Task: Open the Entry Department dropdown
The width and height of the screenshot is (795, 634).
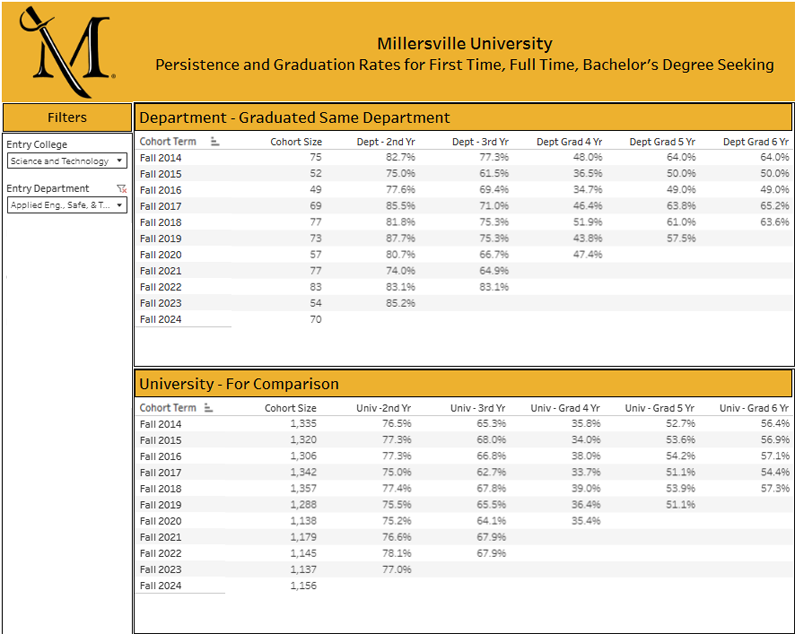Action: [67, 205]
